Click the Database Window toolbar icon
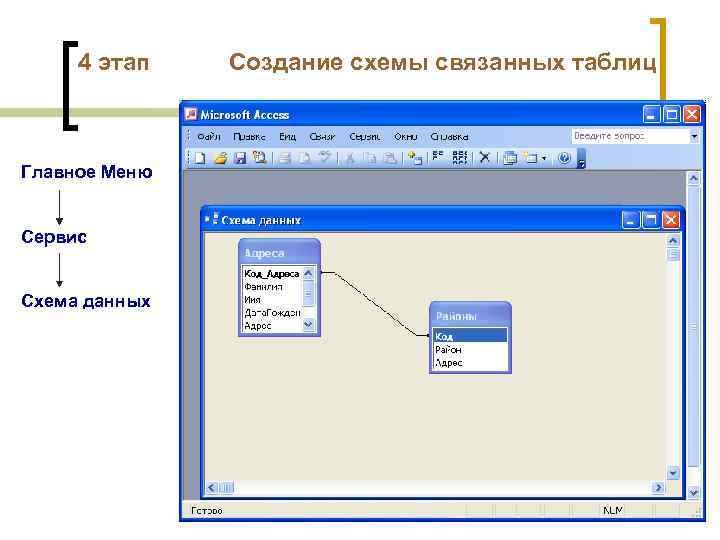The width and height of the screenshot is (720, 540). 510,158
